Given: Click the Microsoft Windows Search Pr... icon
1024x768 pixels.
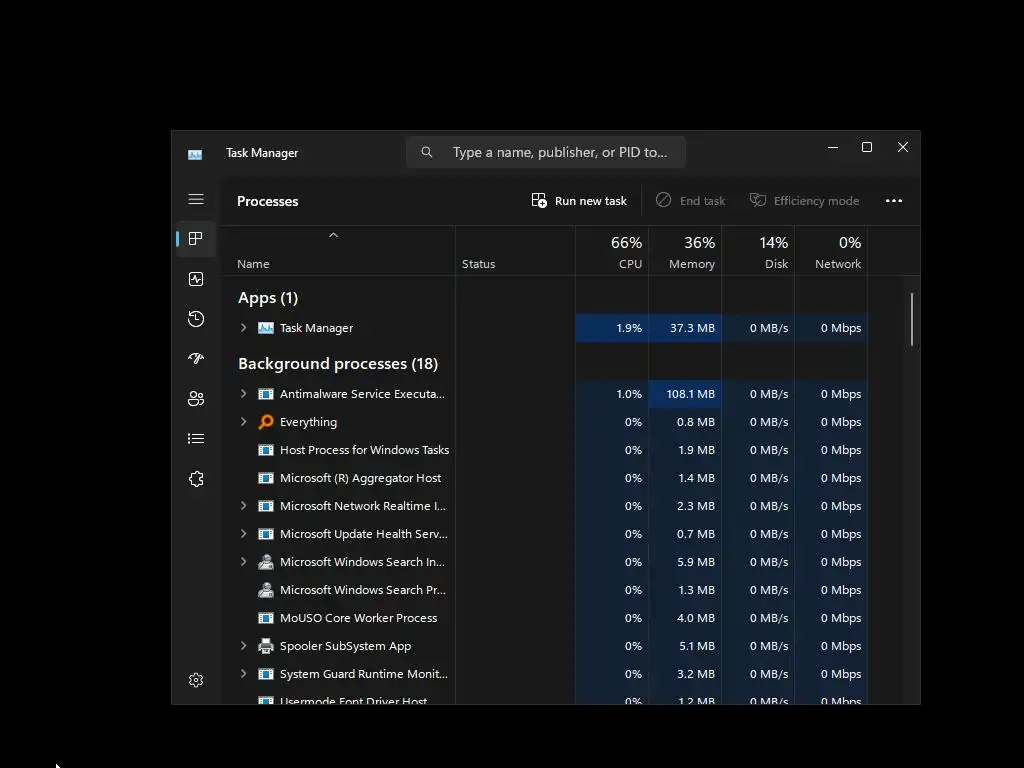Looking at the screenshot, I should coord(266,590).
